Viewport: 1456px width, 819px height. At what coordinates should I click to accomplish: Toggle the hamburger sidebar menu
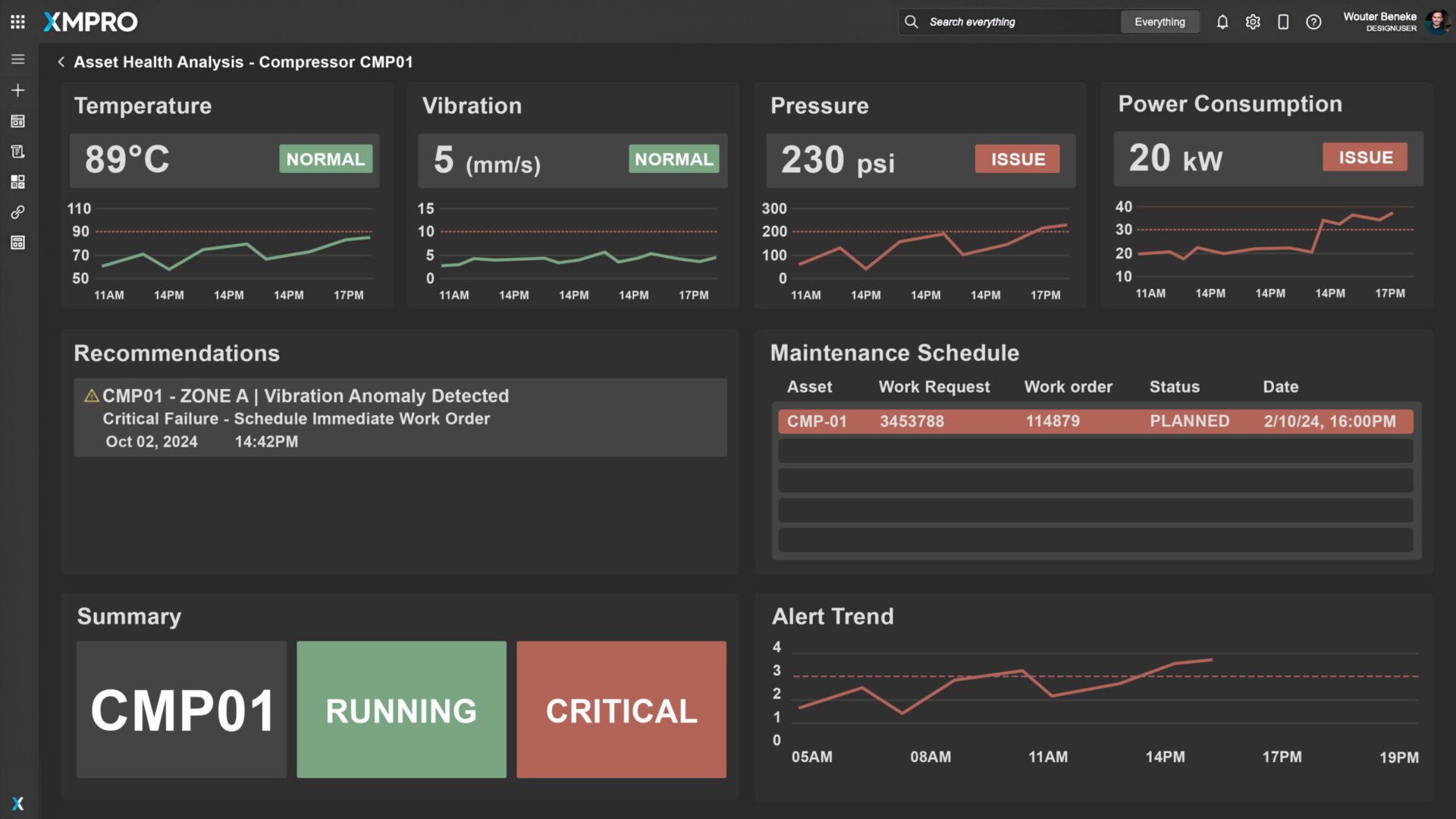point(17,59)
